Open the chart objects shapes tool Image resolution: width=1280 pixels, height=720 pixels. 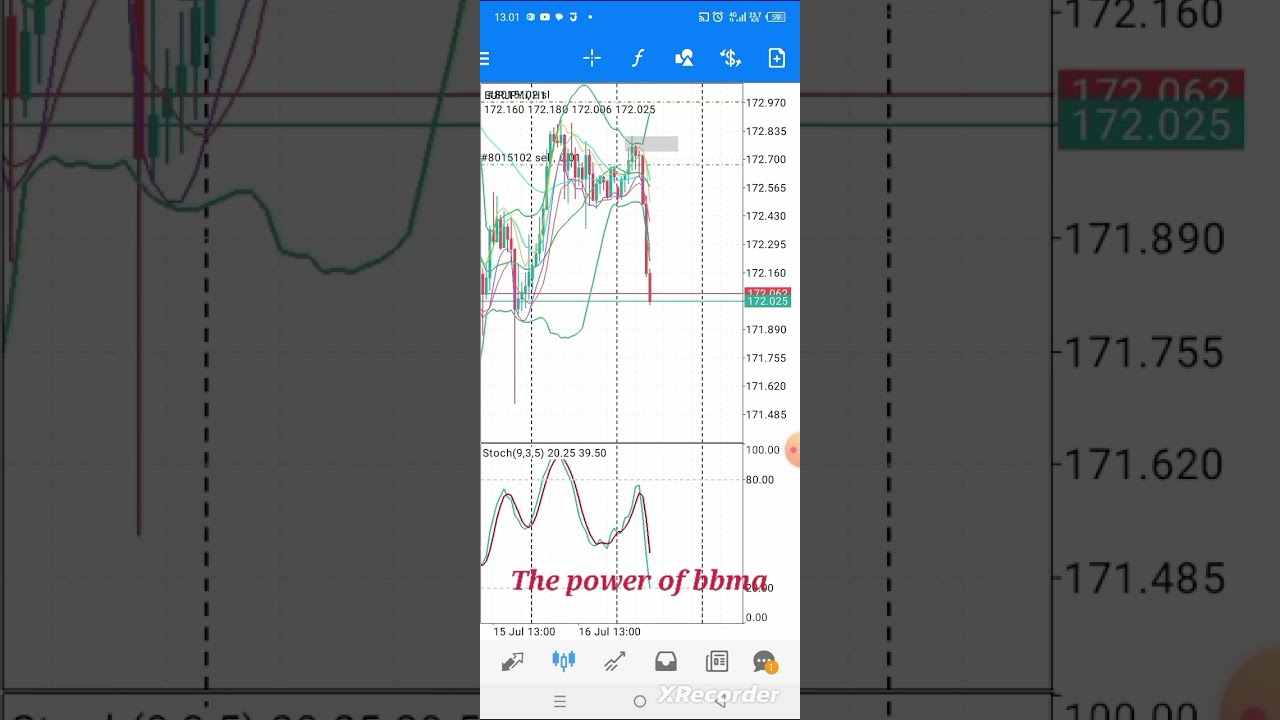click(x=684, y=59)
